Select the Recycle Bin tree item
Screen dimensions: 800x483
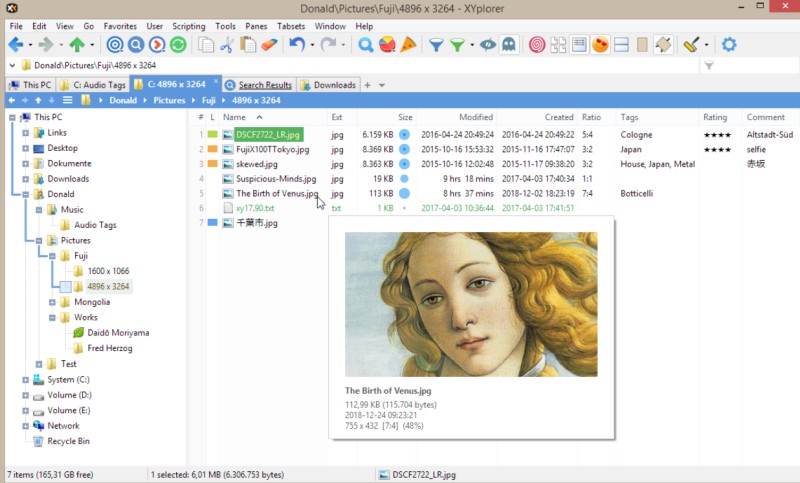click(x=68, y=442)
